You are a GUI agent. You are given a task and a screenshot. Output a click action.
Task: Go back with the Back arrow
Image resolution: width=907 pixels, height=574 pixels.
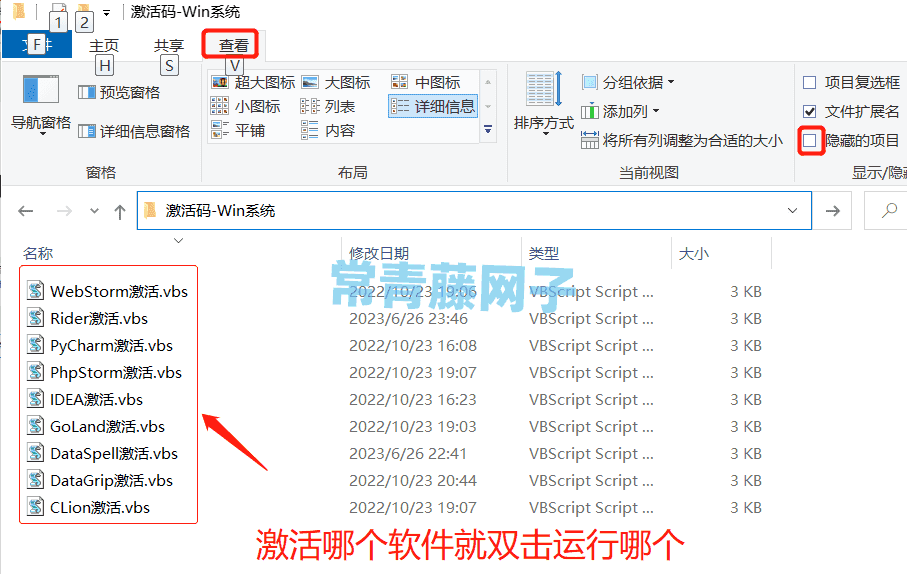tap(25, 211)
